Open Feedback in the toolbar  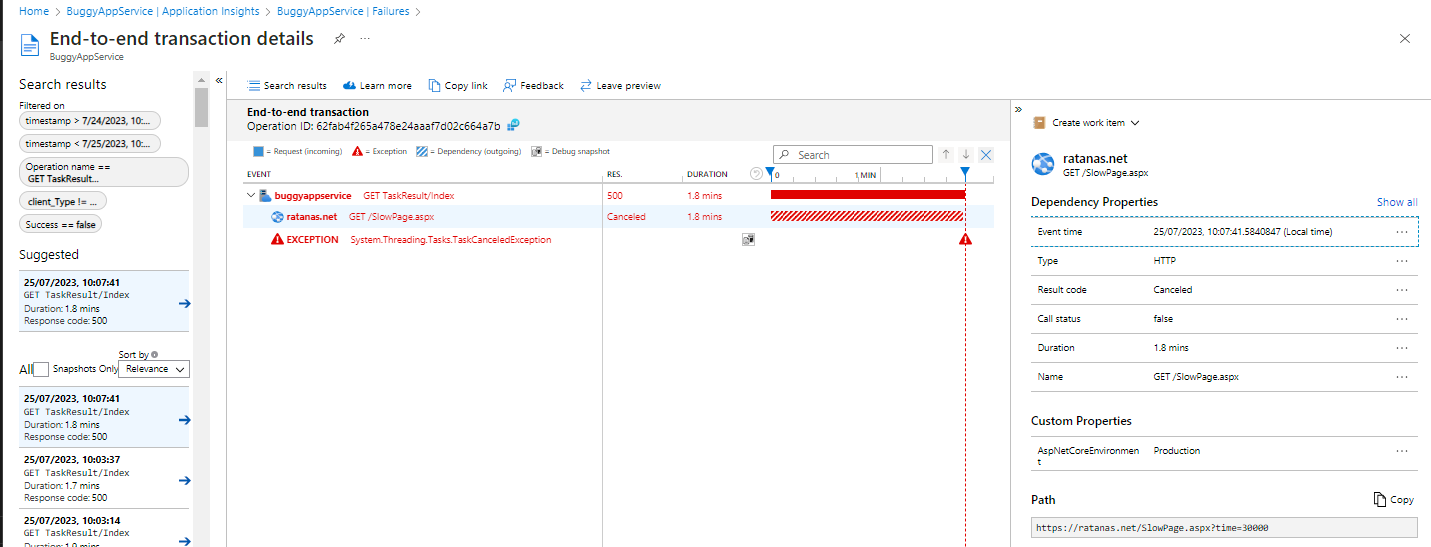(x=533, y=86)
